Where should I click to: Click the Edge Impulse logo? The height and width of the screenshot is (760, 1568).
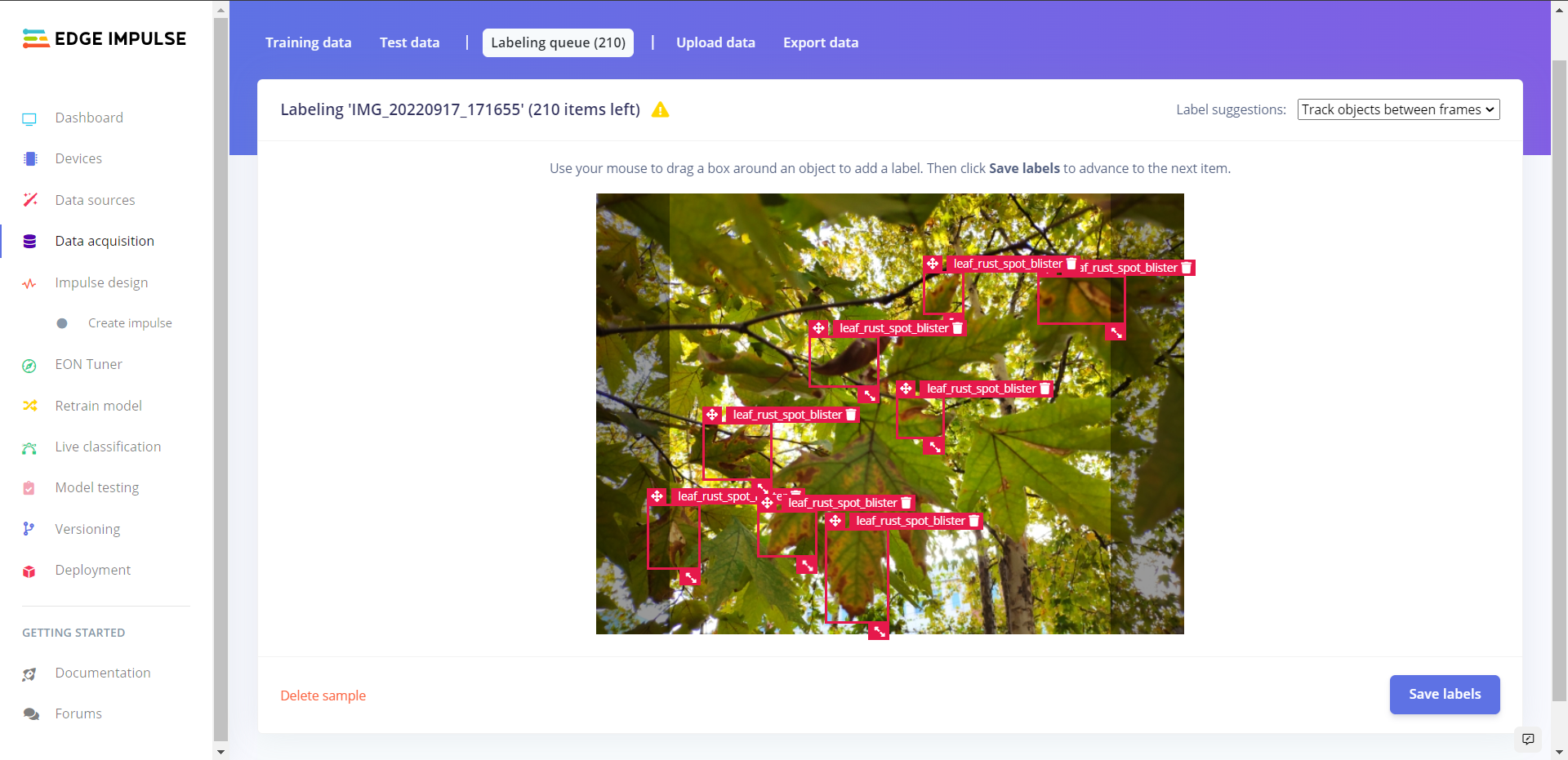pyautogui.click(x=105, y=38)
